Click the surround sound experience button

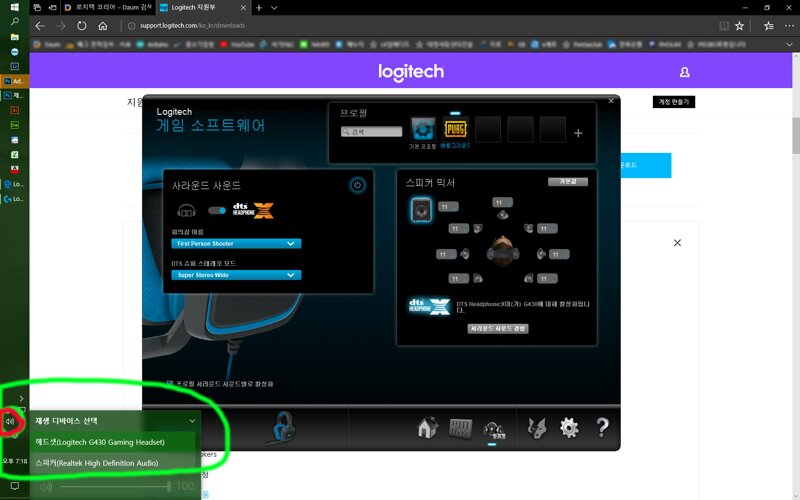click(498, 329)
